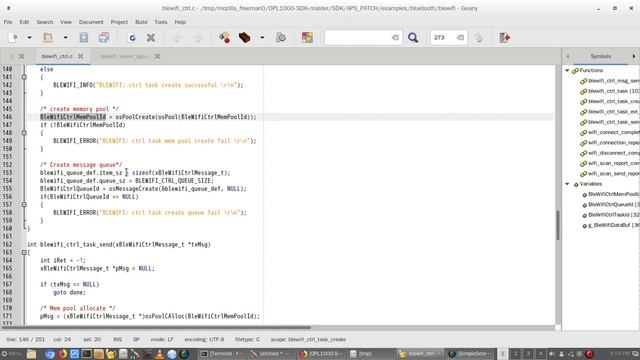Screen dimensions: 640x360
Task: Jump to the entered line number
Action: tap(479, 38)
